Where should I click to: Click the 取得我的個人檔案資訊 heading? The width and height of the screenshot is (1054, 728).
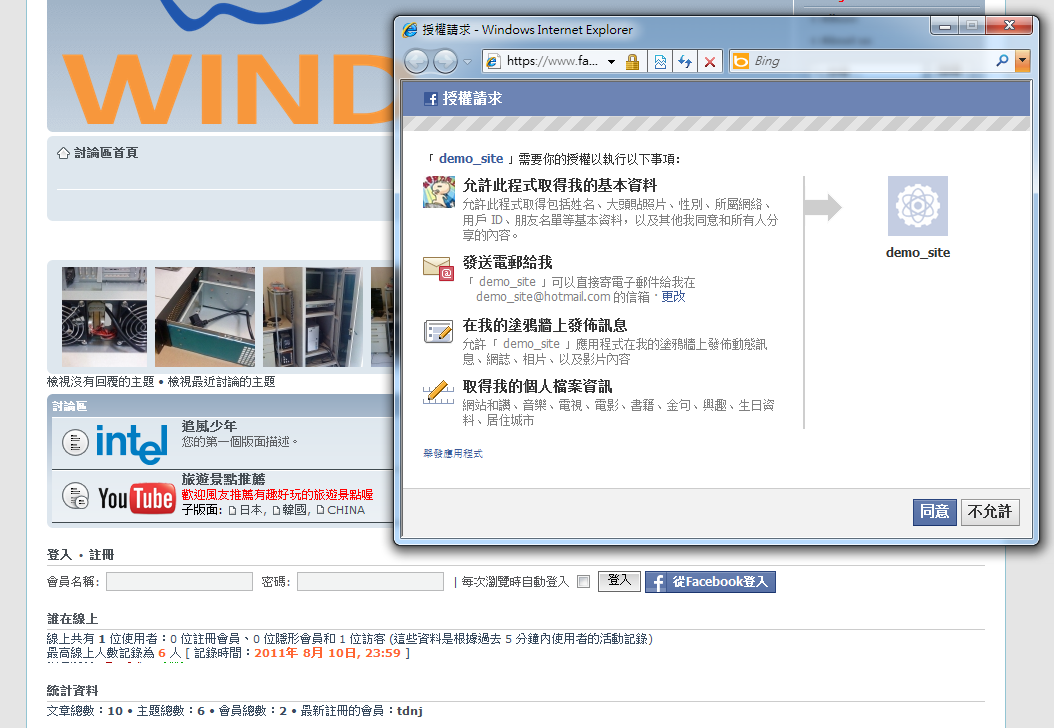537,387
